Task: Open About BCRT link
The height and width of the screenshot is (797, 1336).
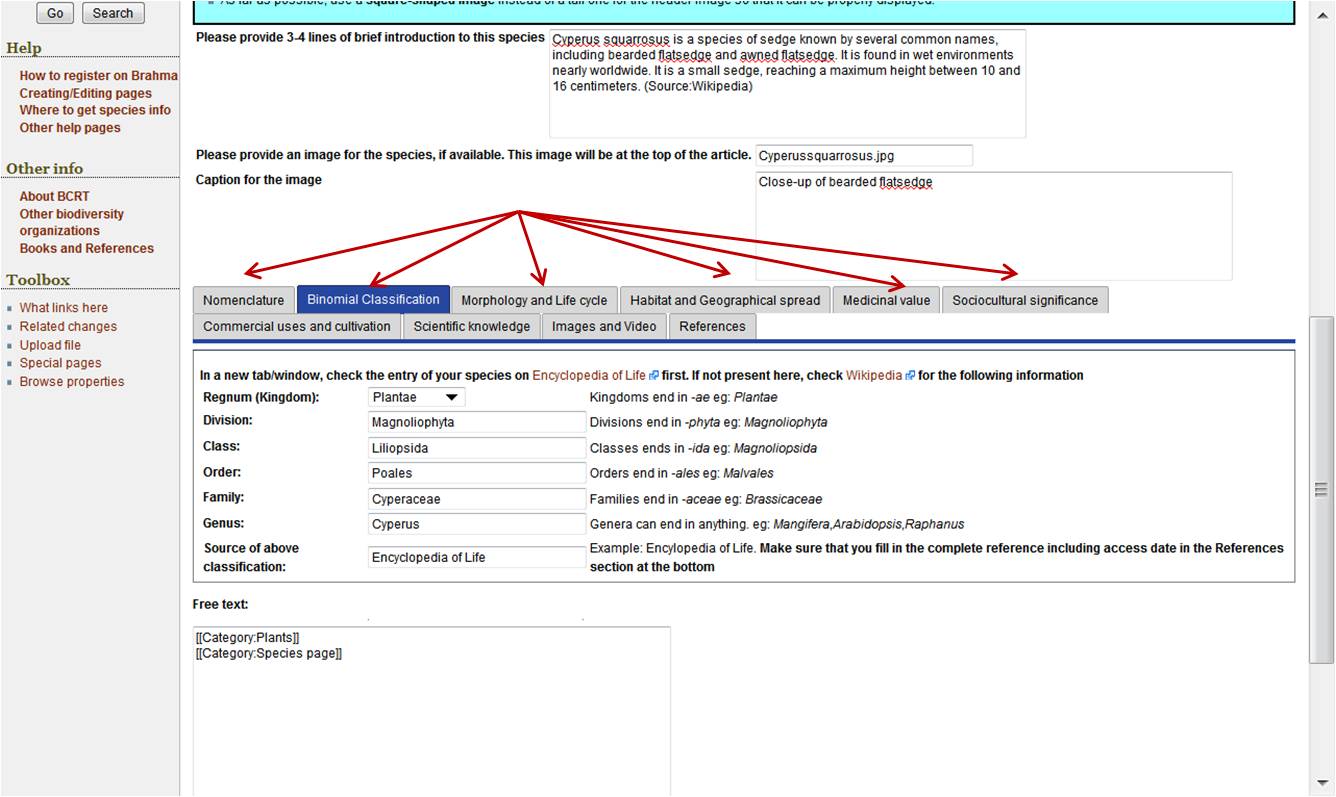Action: pos(54,196)
